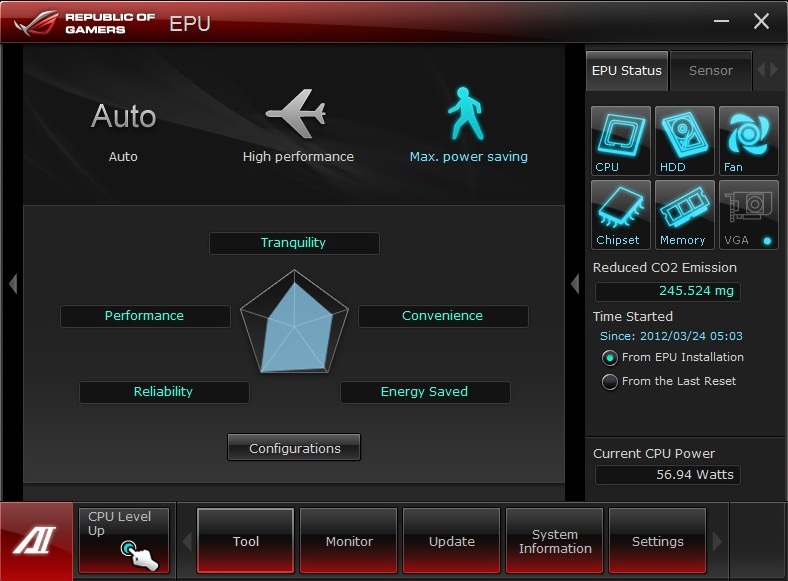Show the previous status tab with left arrow
This screenshot has height=581, width=788.
[x=761, y=70]
